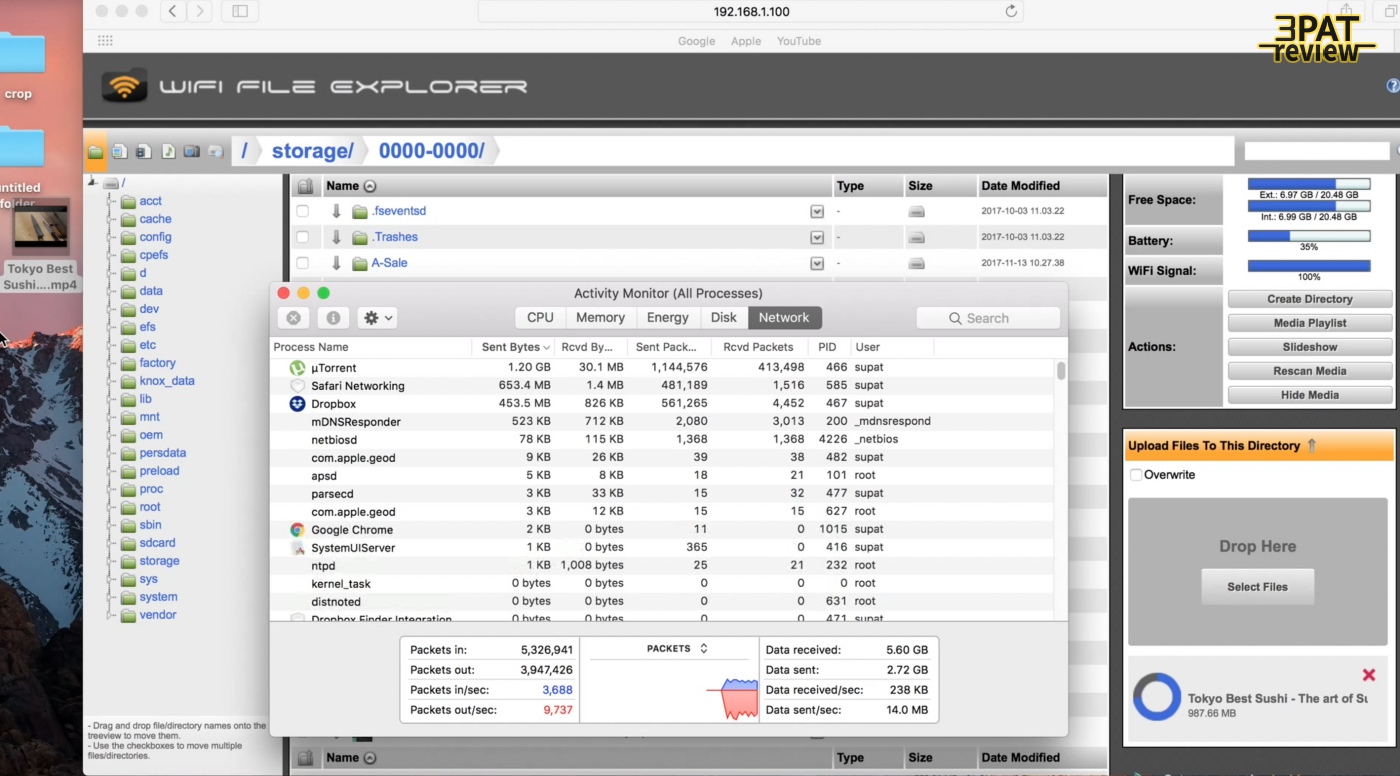This screenshot has width=1400, height=776.
Task: Cancel the Tokyo Best Sushi upload with red X
Action: (1369, 675)
